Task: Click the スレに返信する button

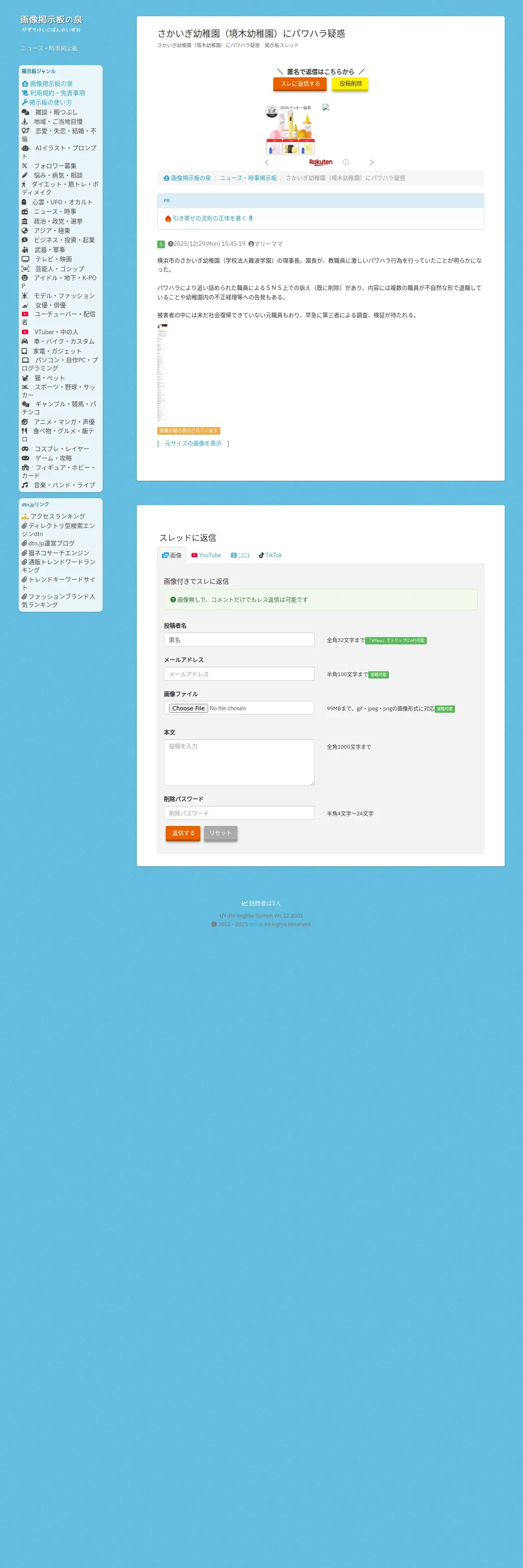Action: [x=300, y=84]
